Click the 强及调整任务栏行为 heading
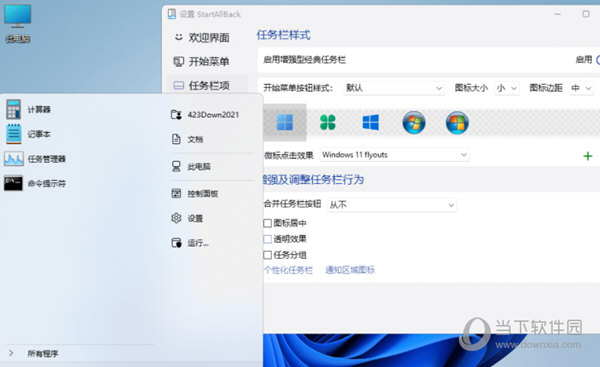Image resolution: width=600 pixels, height=367 pixels. point(313,179)
